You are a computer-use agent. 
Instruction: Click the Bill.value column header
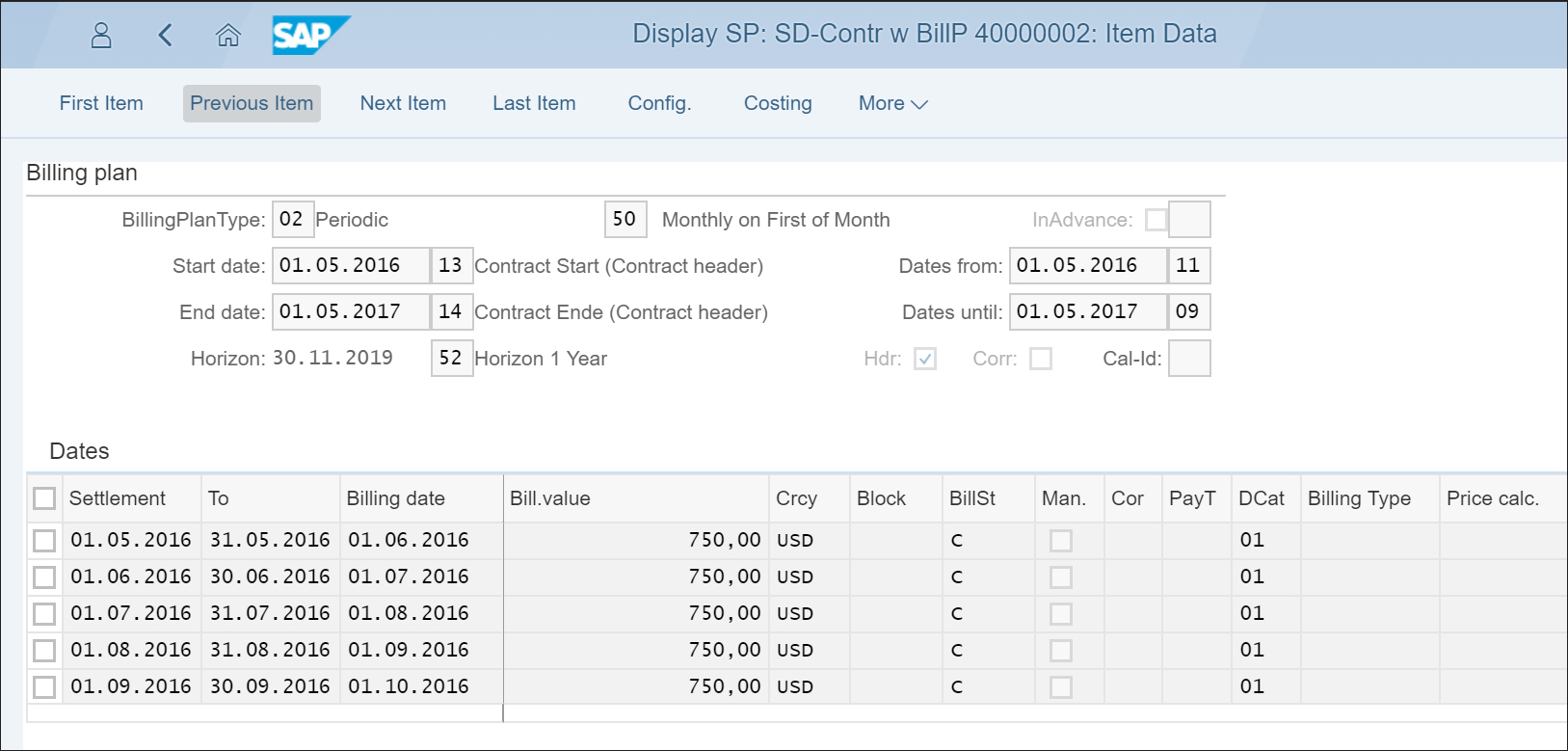click(636, 498)
